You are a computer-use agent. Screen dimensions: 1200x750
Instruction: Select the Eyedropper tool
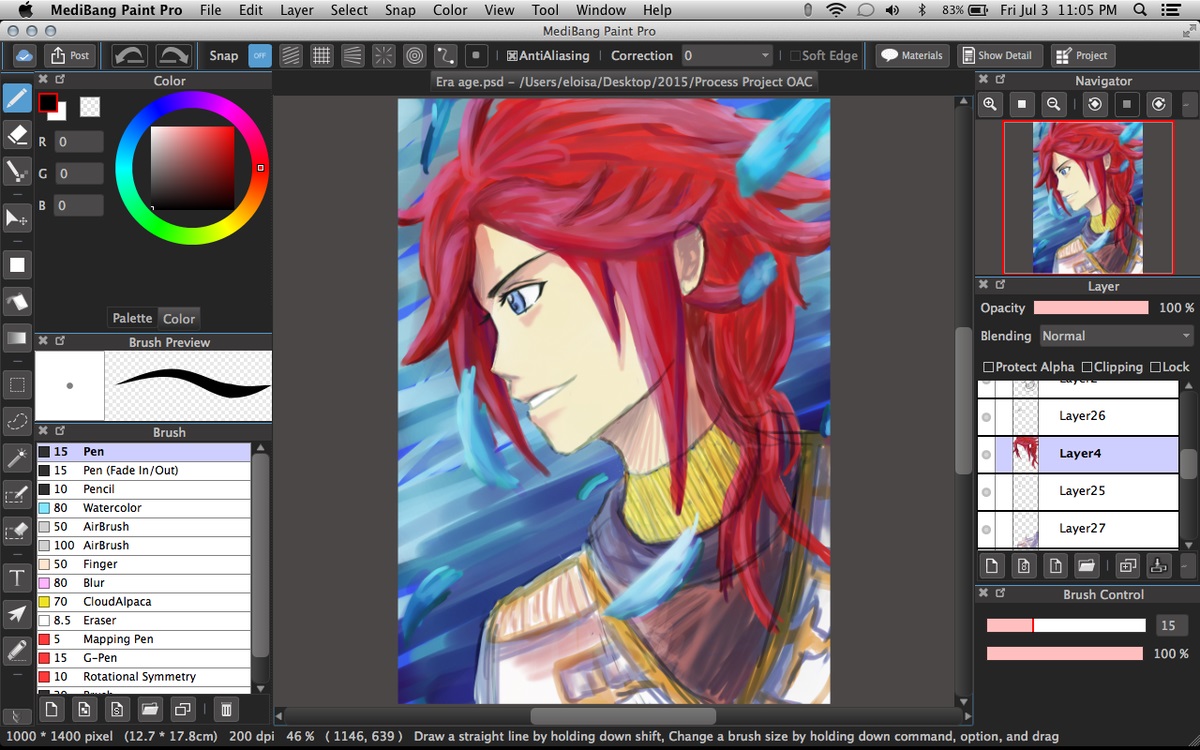tap(17, 651)
